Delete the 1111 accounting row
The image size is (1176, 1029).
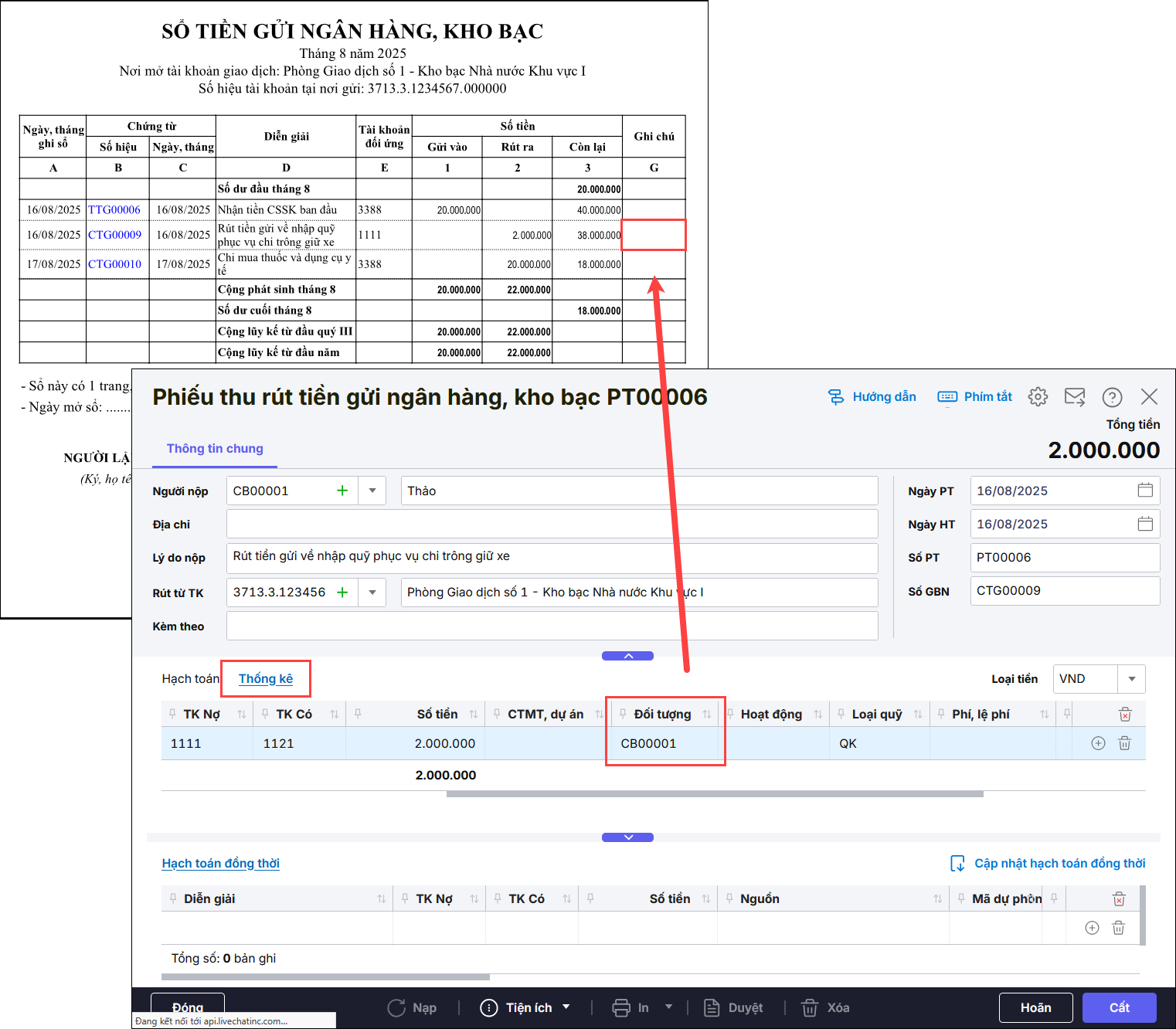pyautogui.click(x=1124, y=743)
